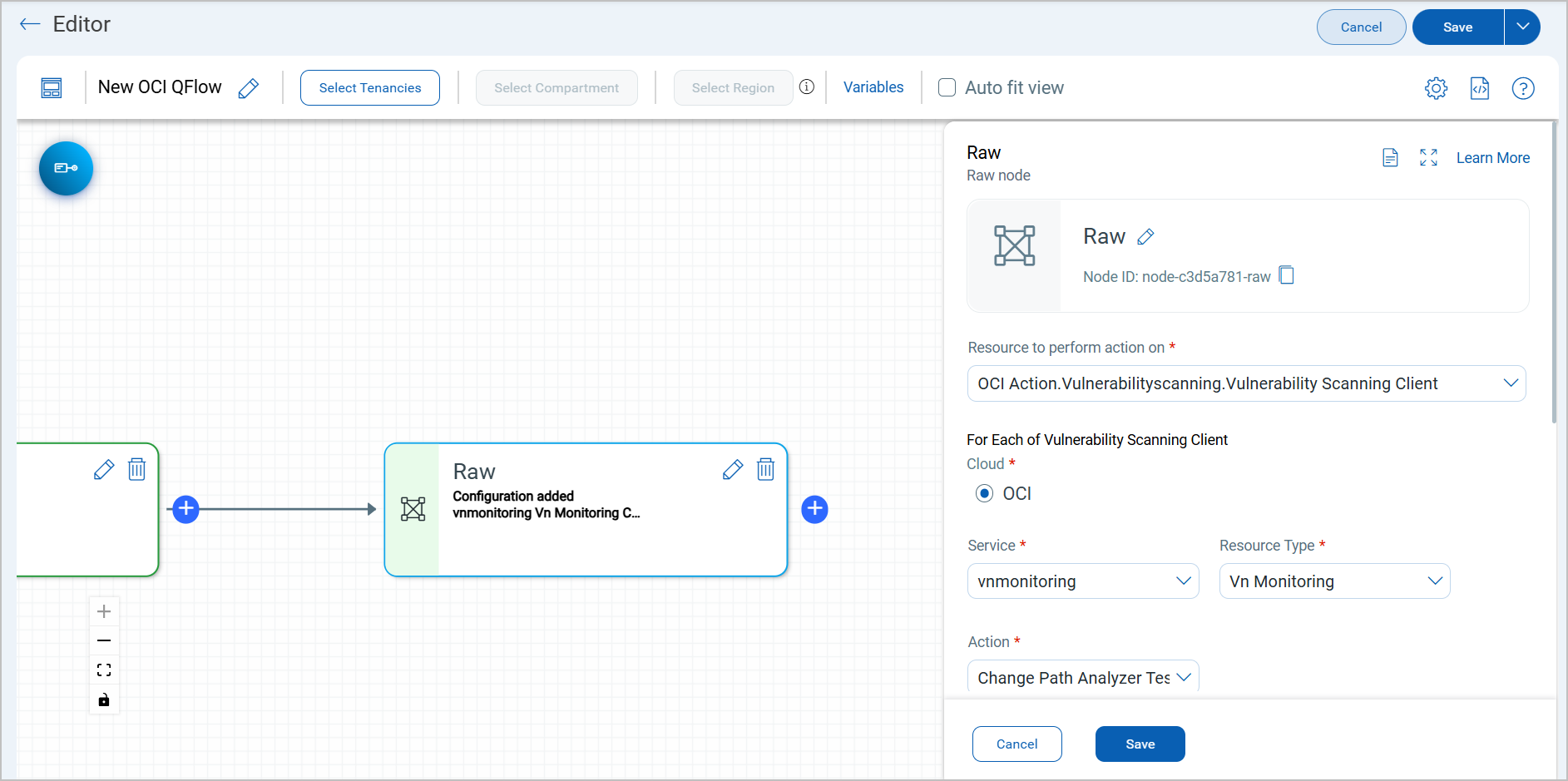Open the settings gear in toolbar
This screenshot has height=781, width=1568.
coord(1436,88)
